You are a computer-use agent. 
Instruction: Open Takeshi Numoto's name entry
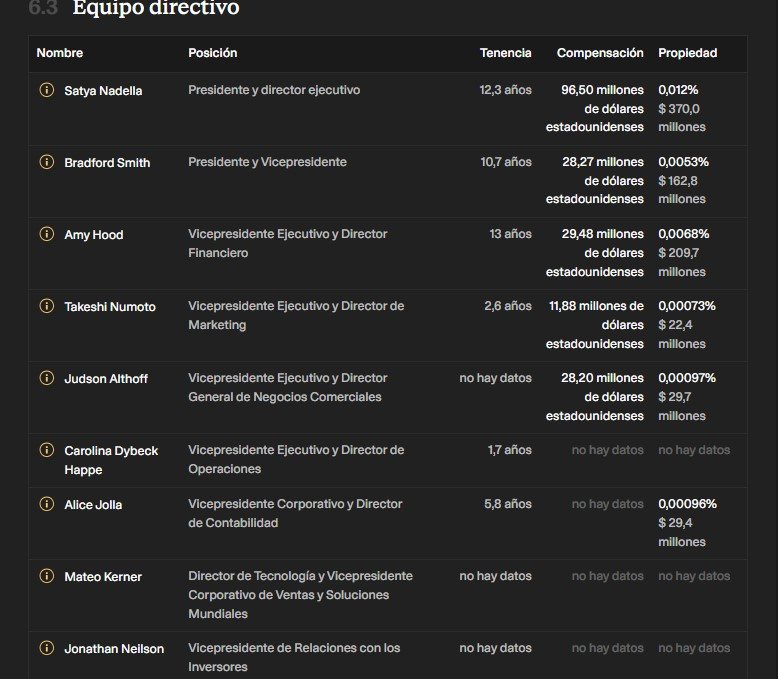click(110, 307)
